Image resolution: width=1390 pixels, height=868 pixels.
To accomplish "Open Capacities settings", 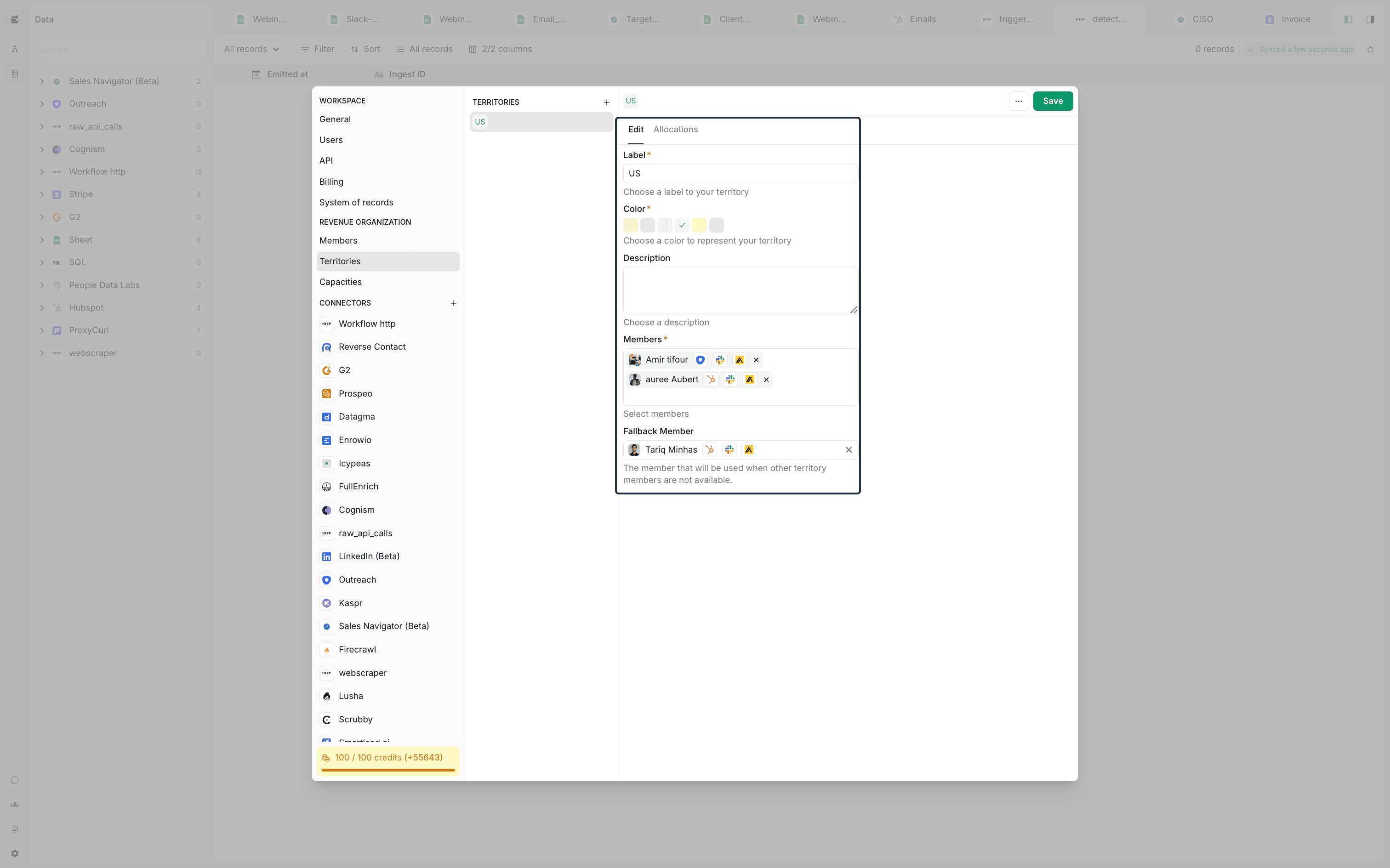I will [388, 282].
